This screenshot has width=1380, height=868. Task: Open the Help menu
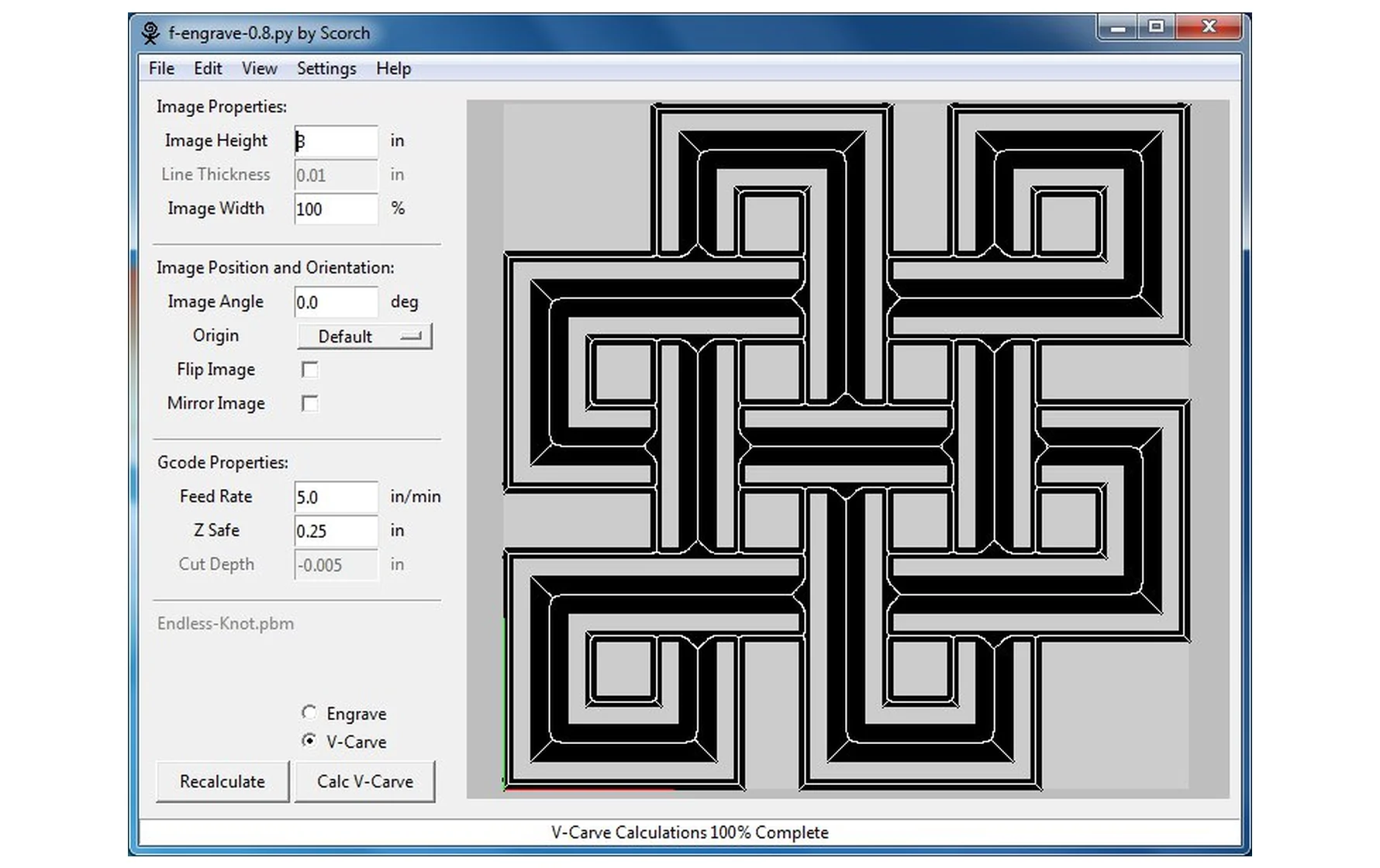point(393,69)
